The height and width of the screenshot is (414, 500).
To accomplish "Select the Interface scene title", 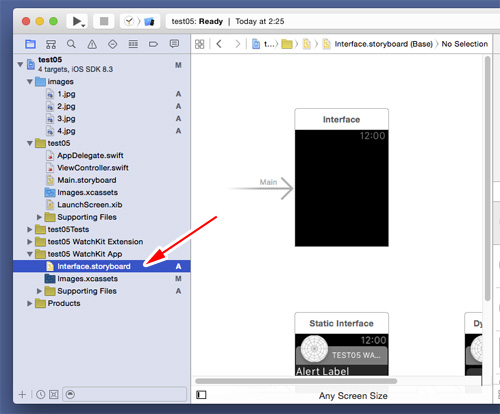I will pyautogui.click(x=341, y=119).
